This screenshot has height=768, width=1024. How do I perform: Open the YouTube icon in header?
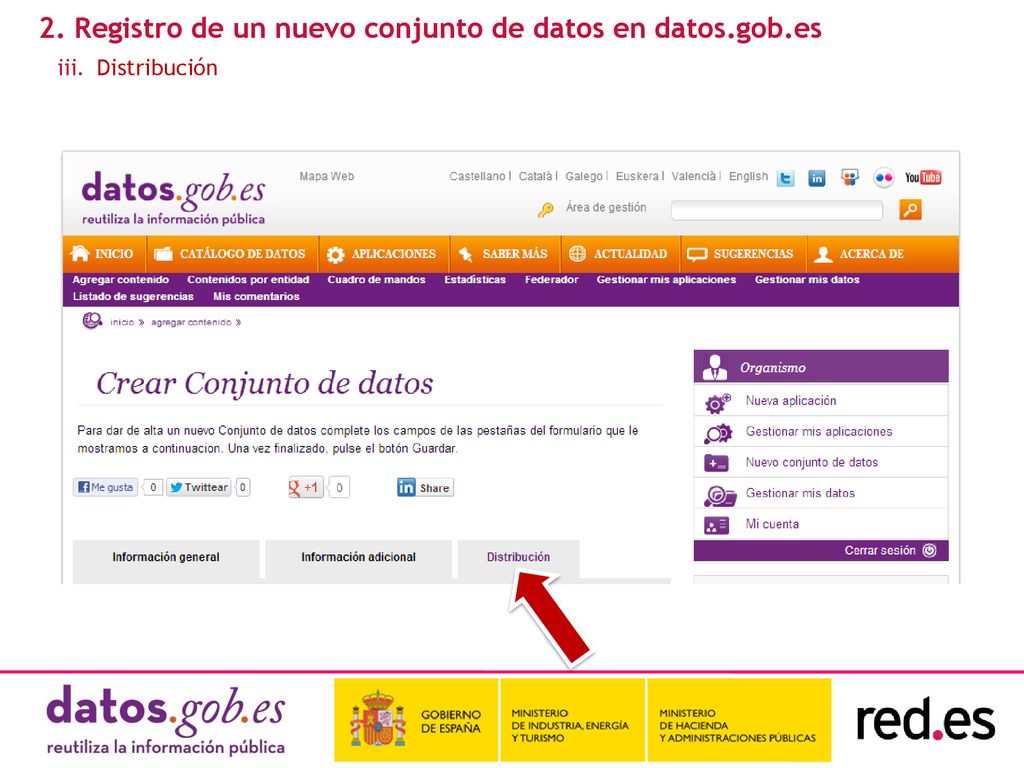(923, 177)
